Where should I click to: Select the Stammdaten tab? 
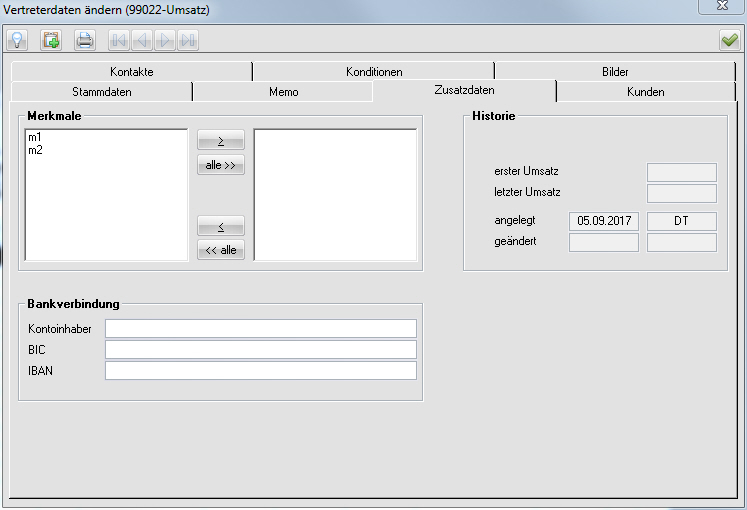[101, 92]
